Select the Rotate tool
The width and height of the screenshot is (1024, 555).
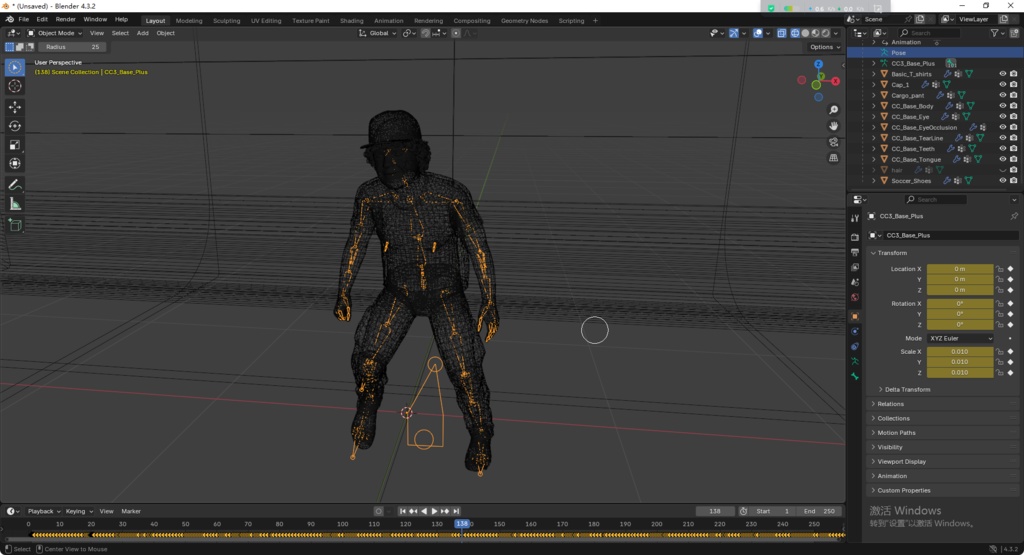[15, 125]
